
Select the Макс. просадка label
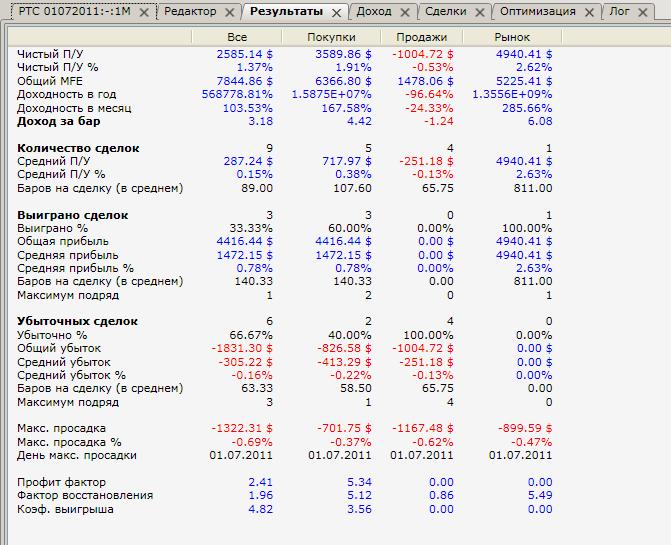61,428
